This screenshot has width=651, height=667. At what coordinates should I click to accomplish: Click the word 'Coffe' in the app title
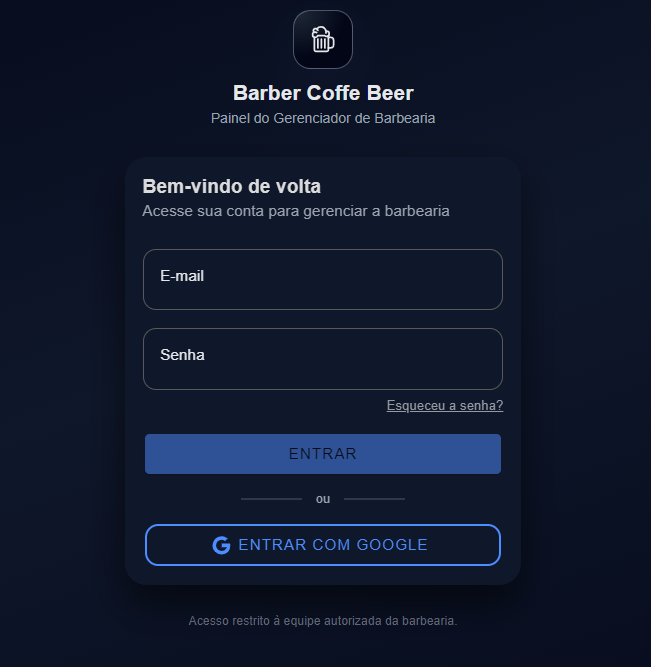pyautogui.click(x=334, y=93)
